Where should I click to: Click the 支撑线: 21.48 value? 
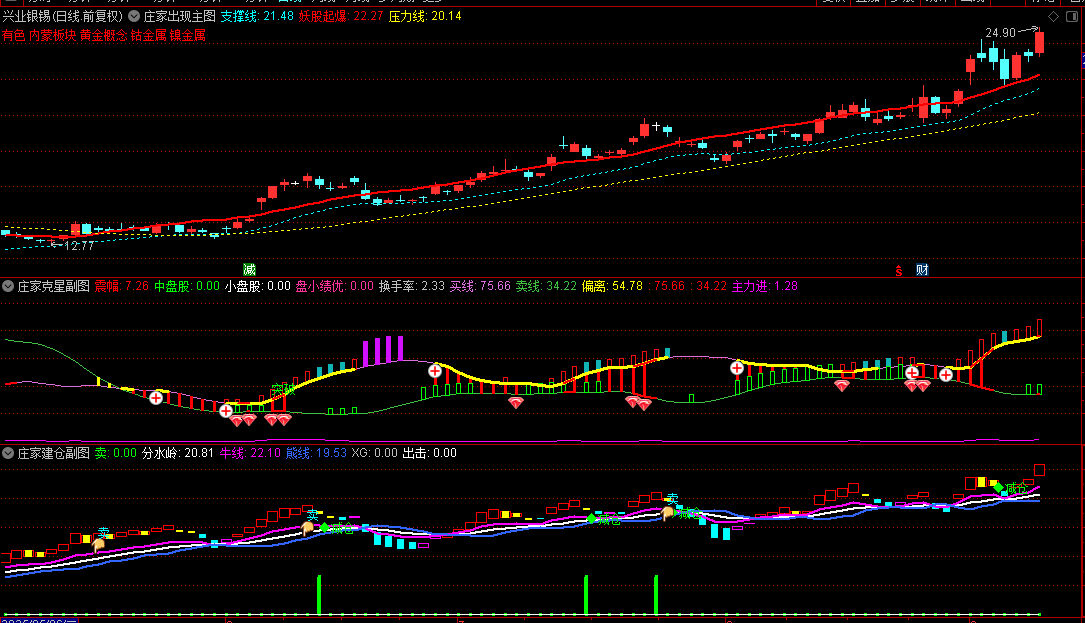point(257,16)
